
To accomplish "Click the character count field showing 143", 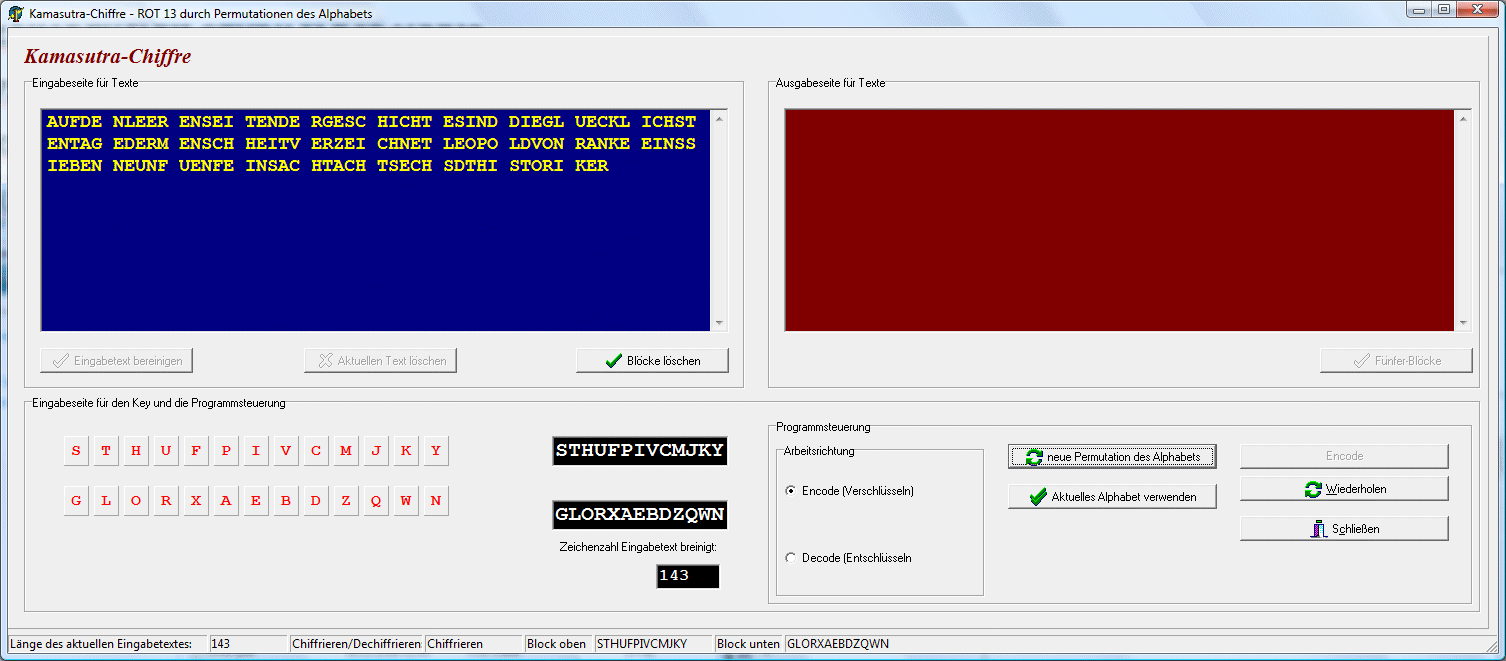I will 688,576.
